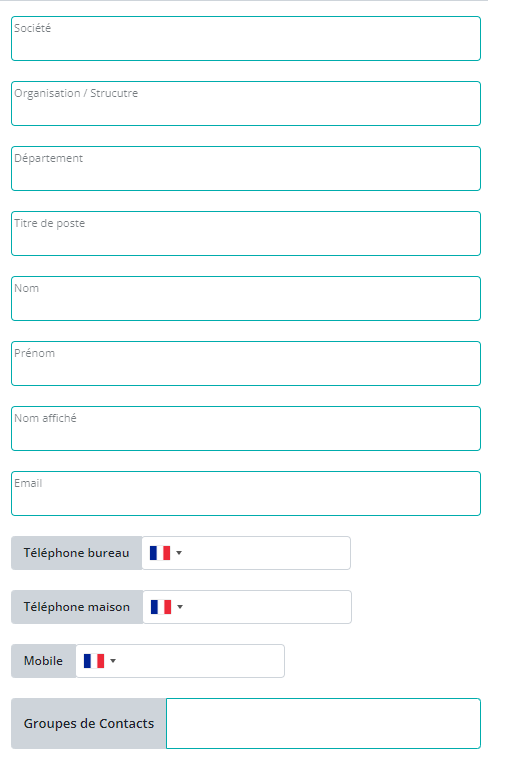
Task: Select the Département text box
Action: click(246, 168)
